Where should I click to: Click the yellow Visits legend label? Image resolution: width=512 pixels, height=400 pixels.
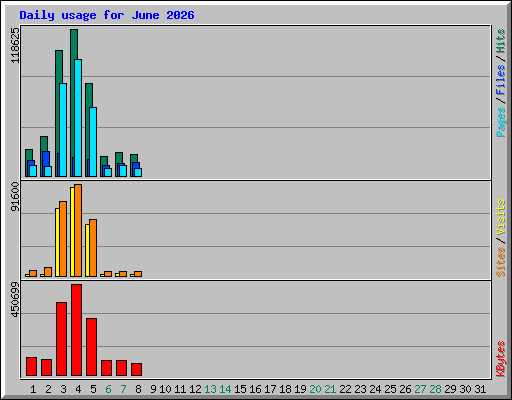pos(501,217)
